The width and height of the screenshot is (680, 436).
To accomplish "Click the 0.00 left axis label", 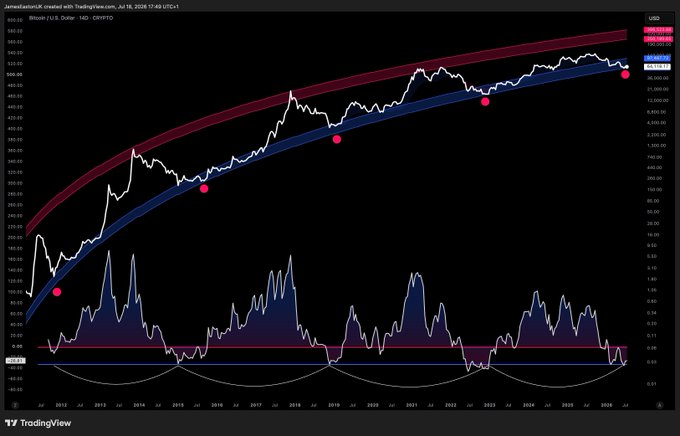I will coord(17,347).
